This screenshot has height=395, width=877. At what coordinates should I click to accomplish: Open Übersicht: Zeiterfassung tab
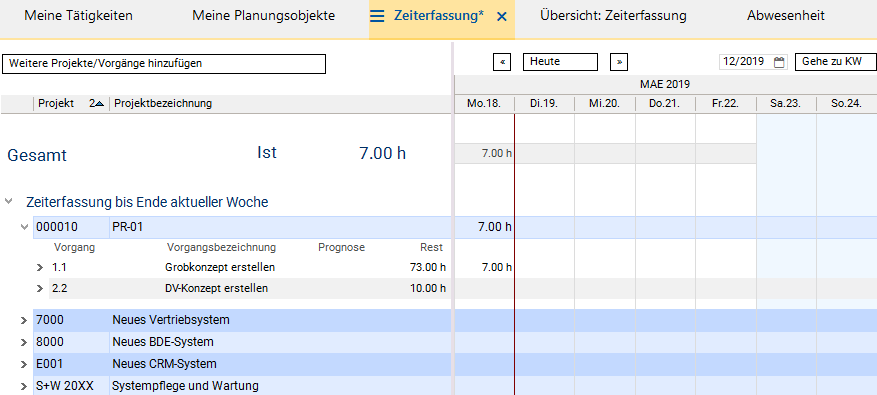point(613,16)
